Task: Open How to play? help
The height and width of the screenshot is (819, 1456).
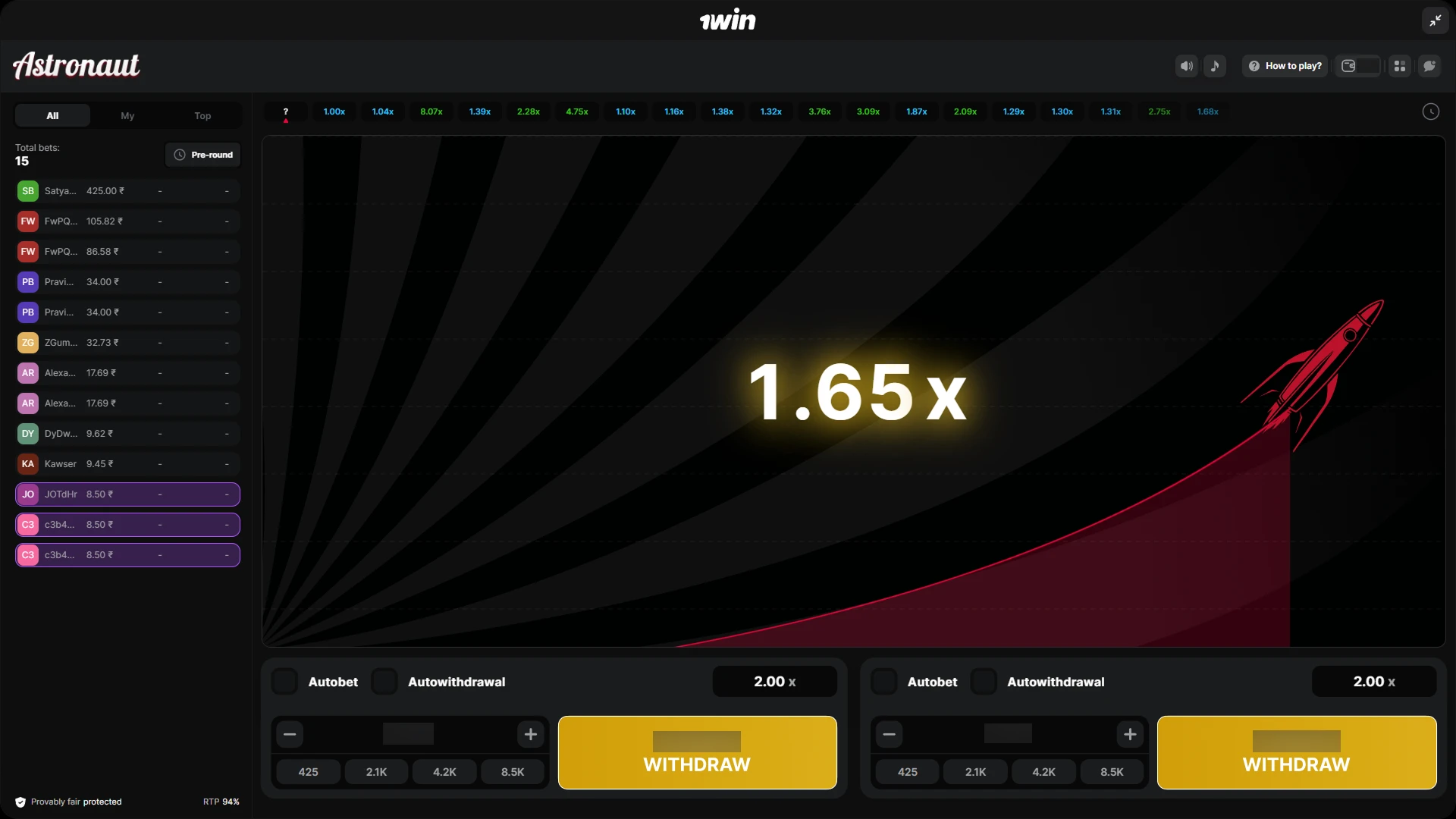Action: tap(1285, 66)
